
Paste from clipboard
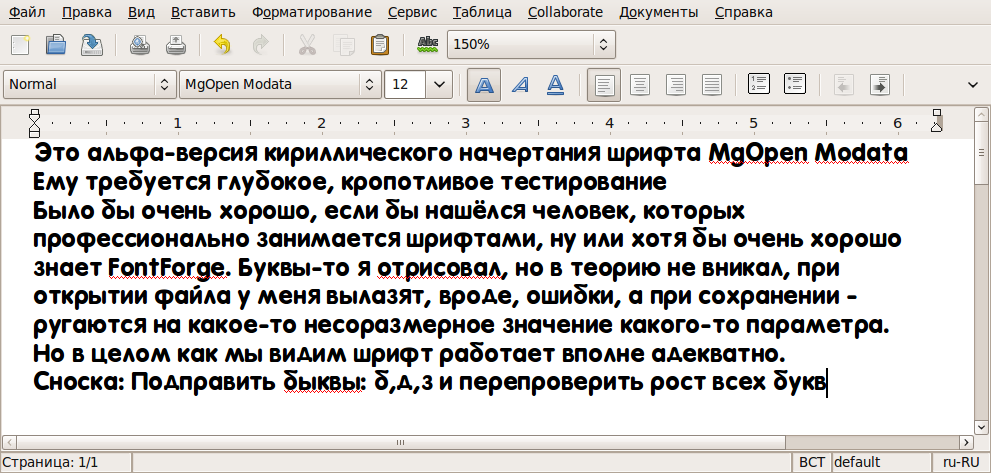point(380,45)
